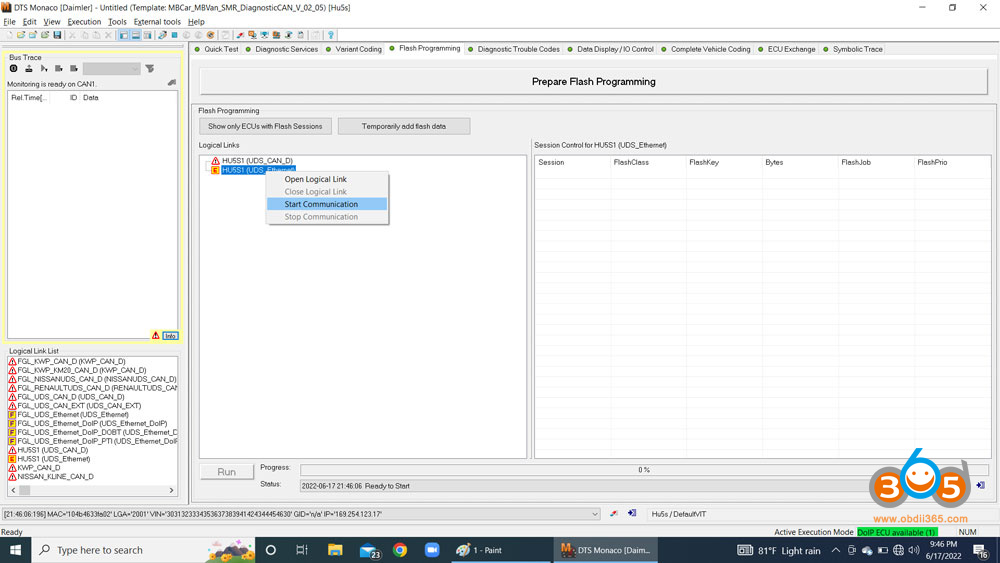Click the first round Bus Trace icon
The height and width of the screenshot is (563, 1000).
[14, 69]
